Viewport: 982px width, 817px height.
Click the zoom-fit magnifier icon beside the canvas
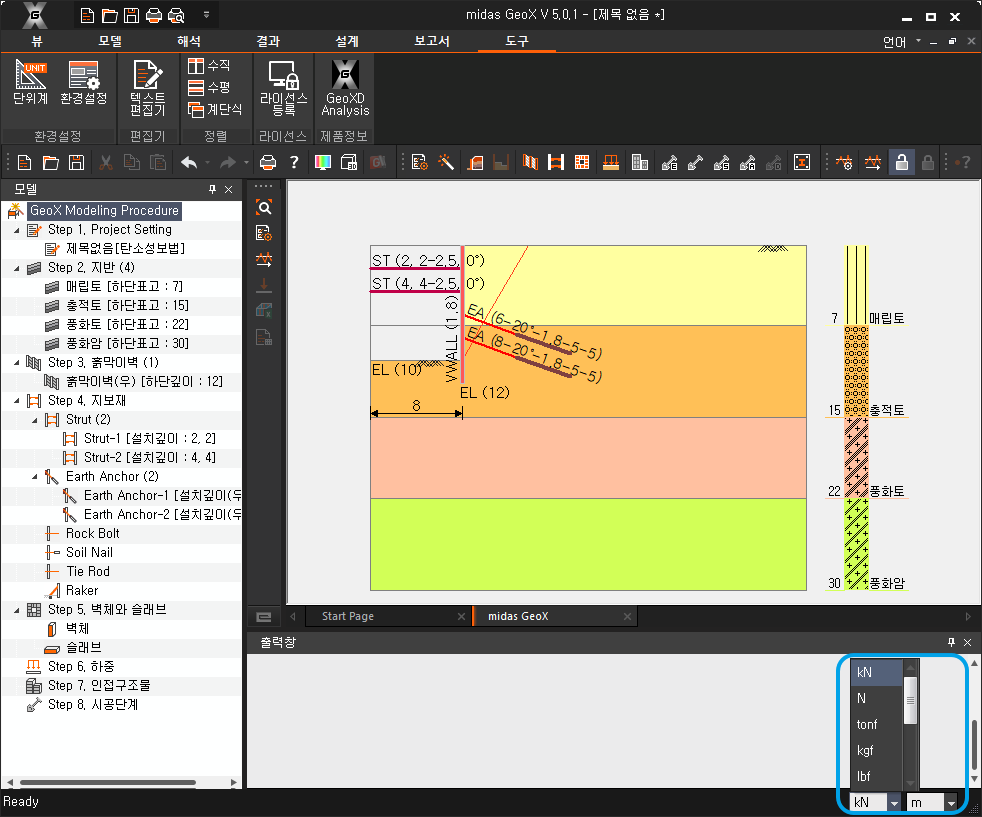pyautogui.click(x=264, y=208)
